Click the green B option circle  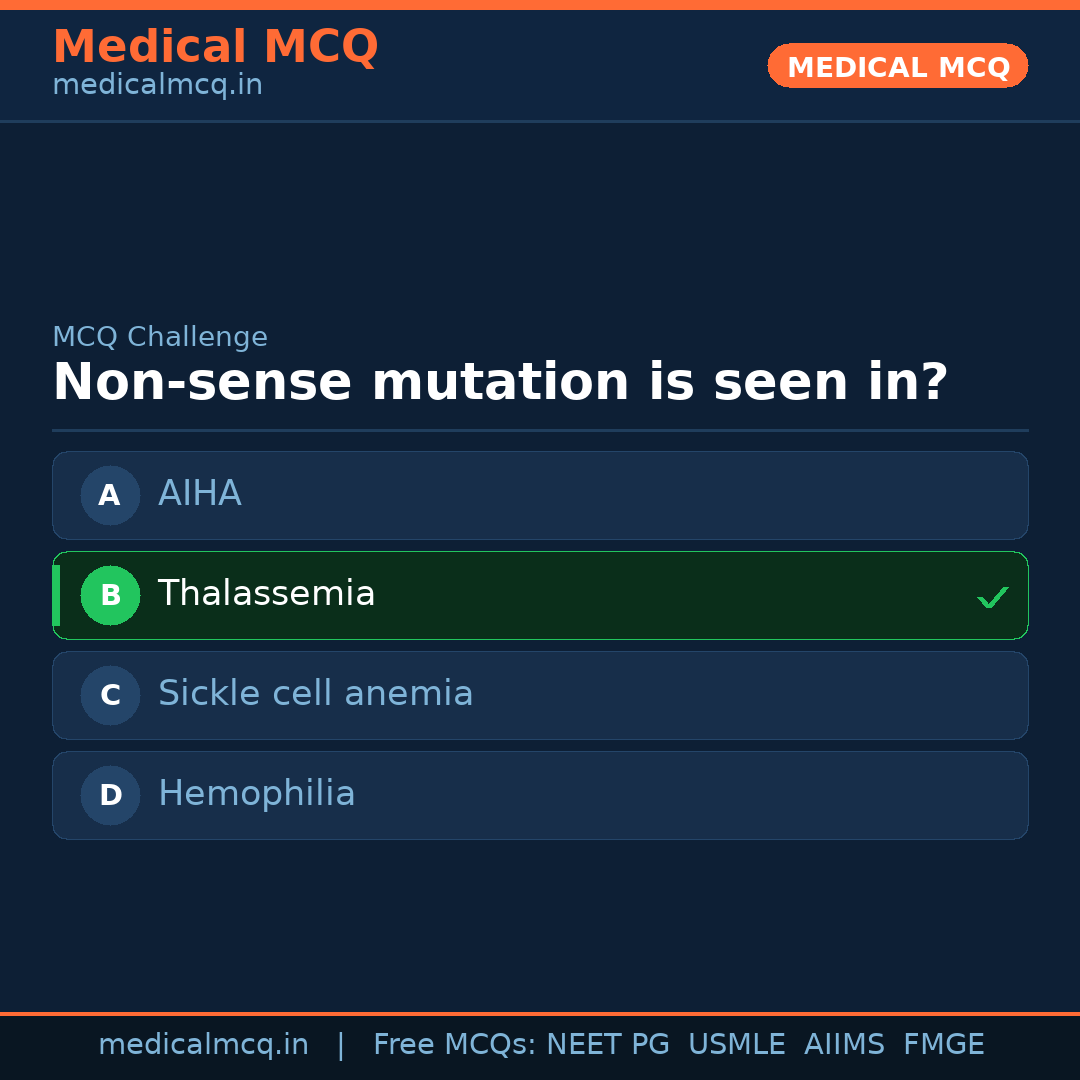coord(110,595)
